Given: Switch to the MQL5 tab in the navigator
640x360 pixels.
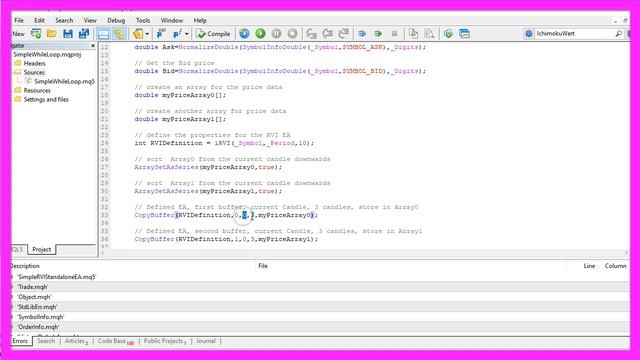Looking at the screenshot, I should [x=18, y=249].
